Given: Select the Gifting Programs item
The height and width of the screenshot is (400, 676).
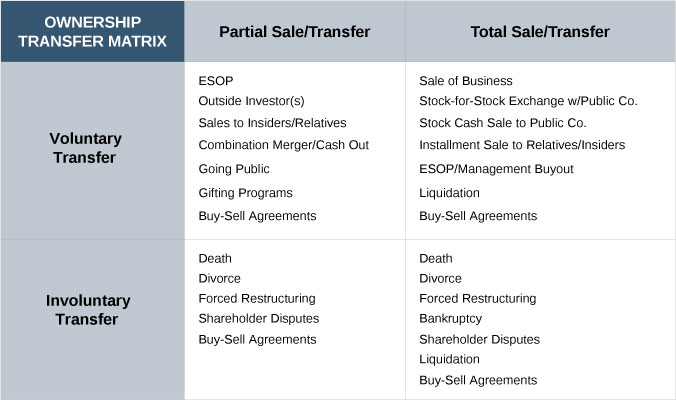Looking at the screenshot, I should 245,193.
